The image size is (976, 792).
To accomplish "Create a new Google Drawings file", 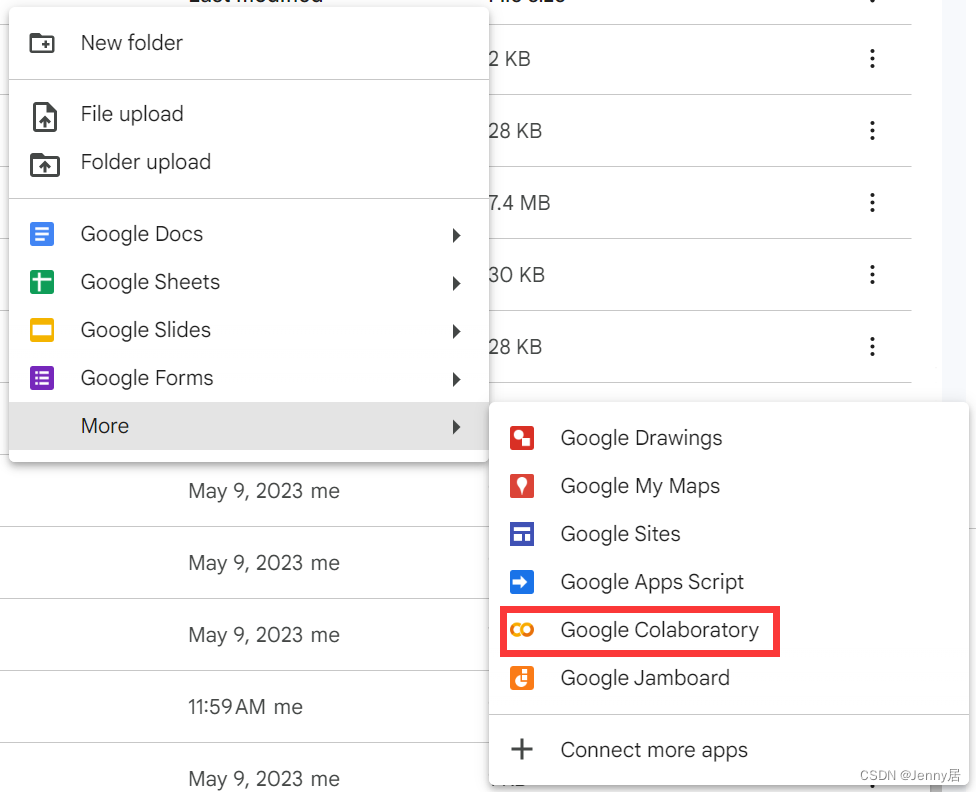I will point(729,438).
